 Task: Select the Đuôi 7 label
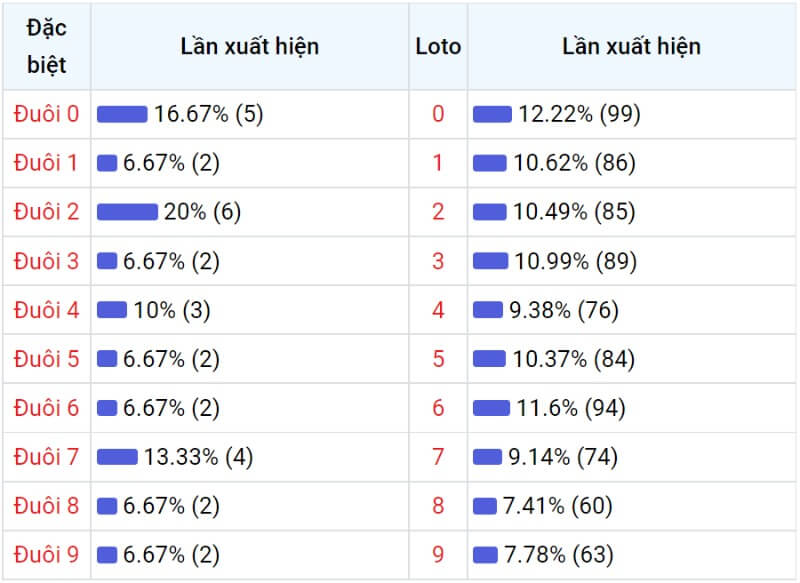click(46, 457)
